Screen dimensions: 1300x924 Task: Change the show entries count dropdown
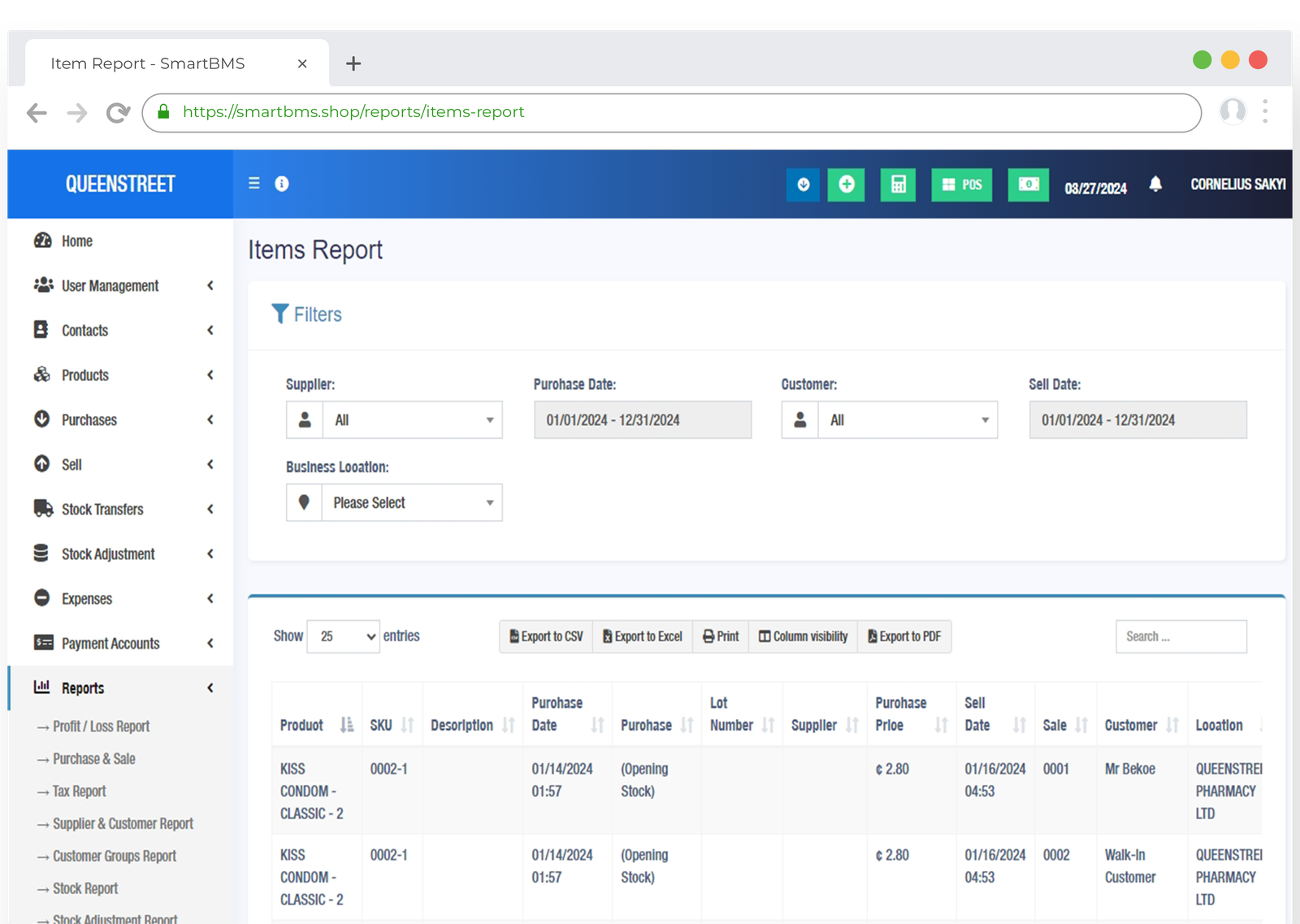[344, 636]
